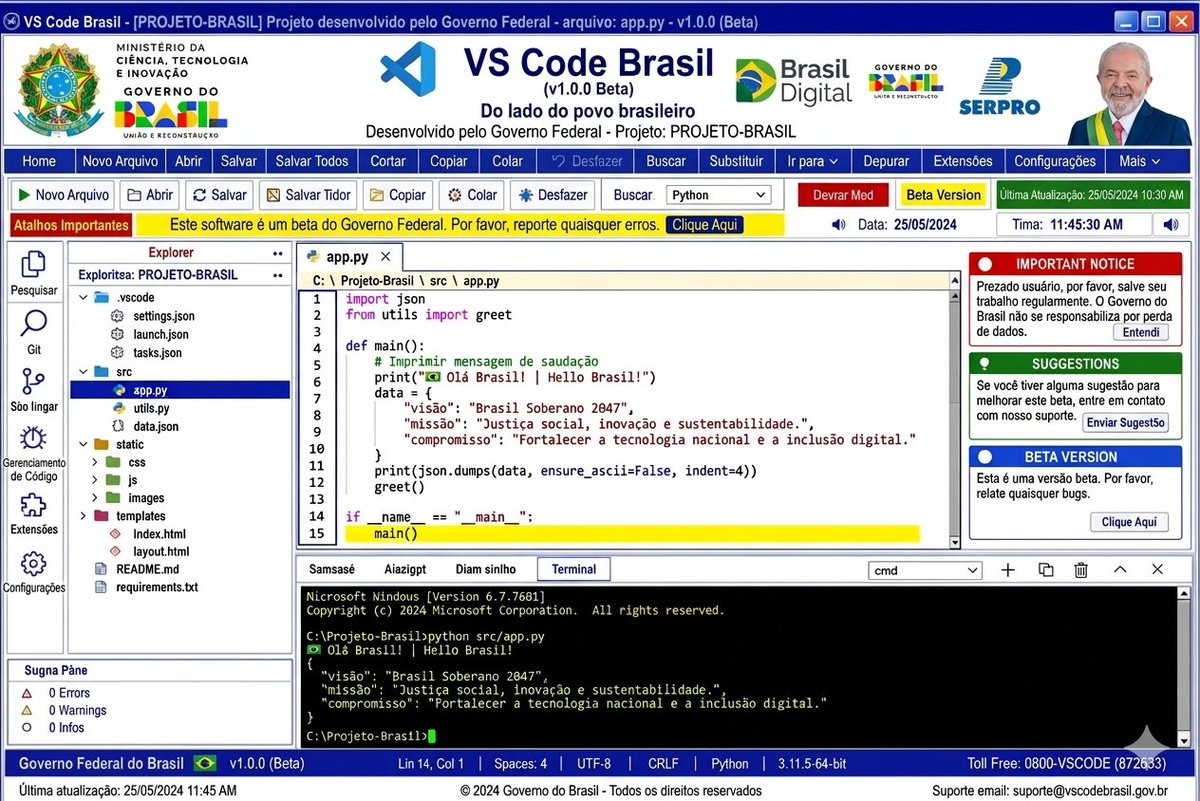Click the Entendi button
The image size is (1200, 801).
tap(1141, 332)
